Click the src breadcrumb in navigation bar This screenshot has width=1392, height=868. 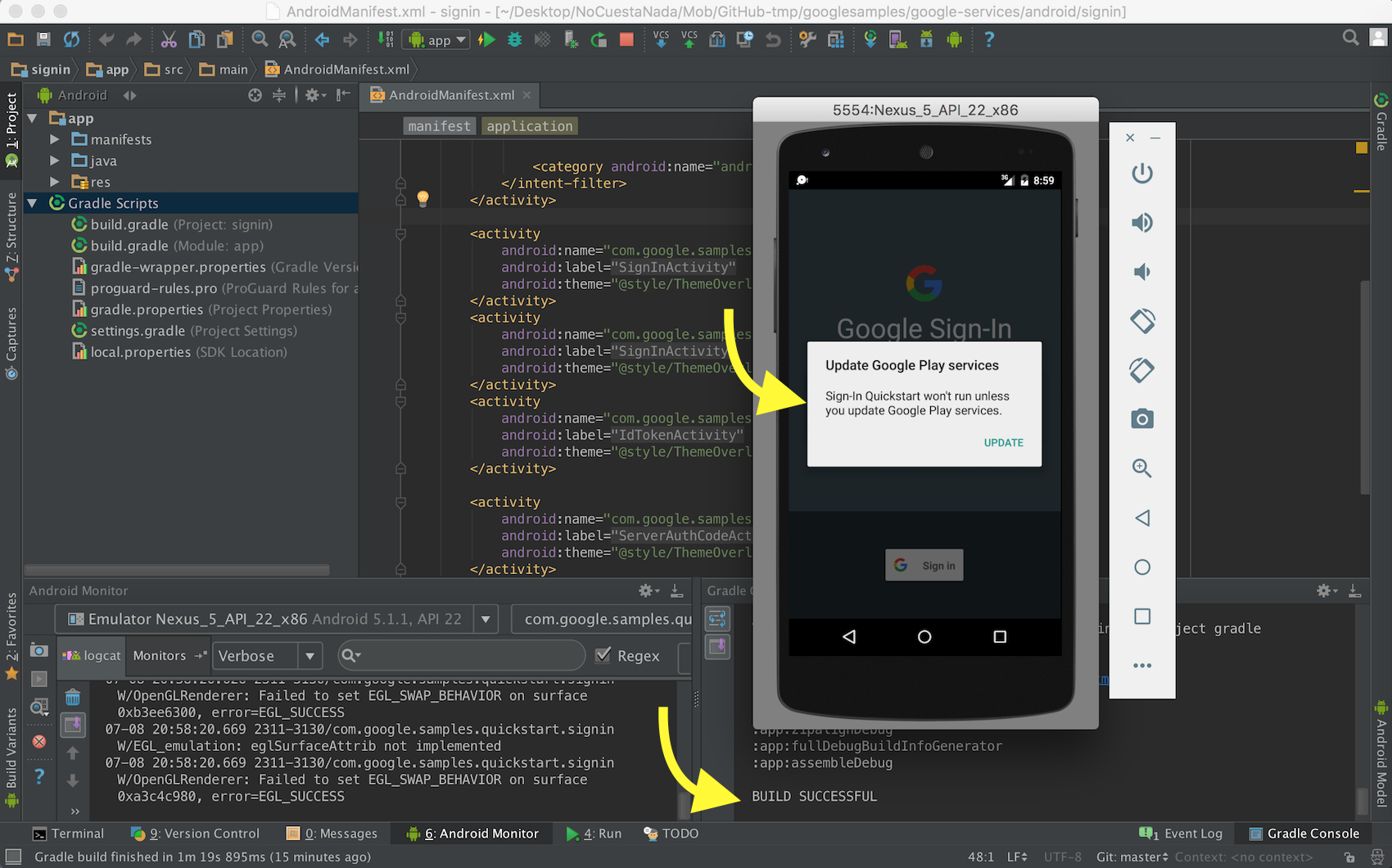click(x=164, y=70)
